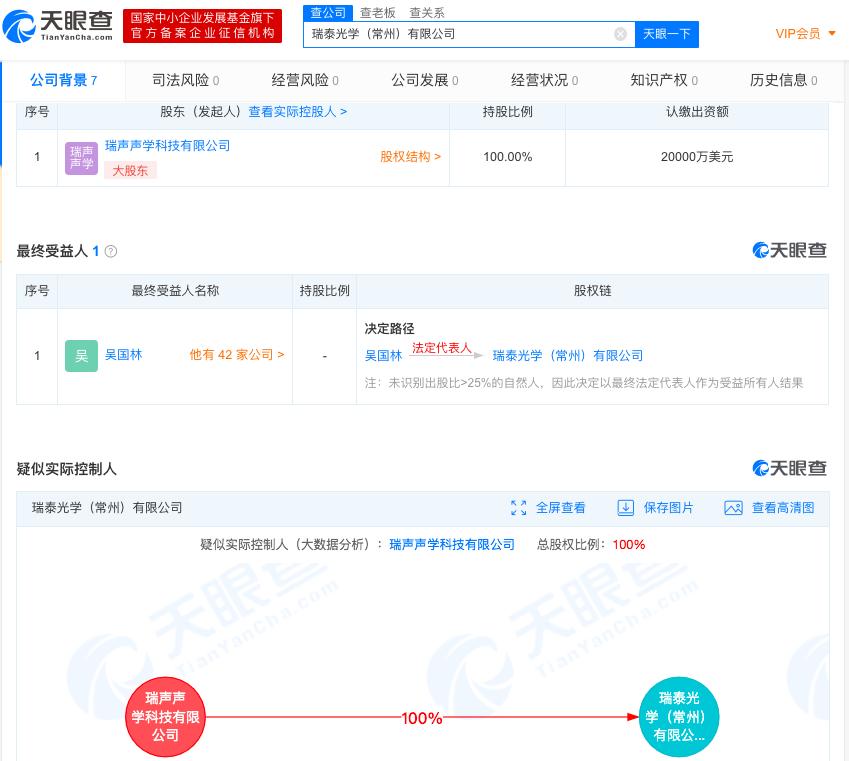Viewport: 849px width, 761px height.
Task: Click the 20000万美元 capital cell
Action: tap(697, 157)
